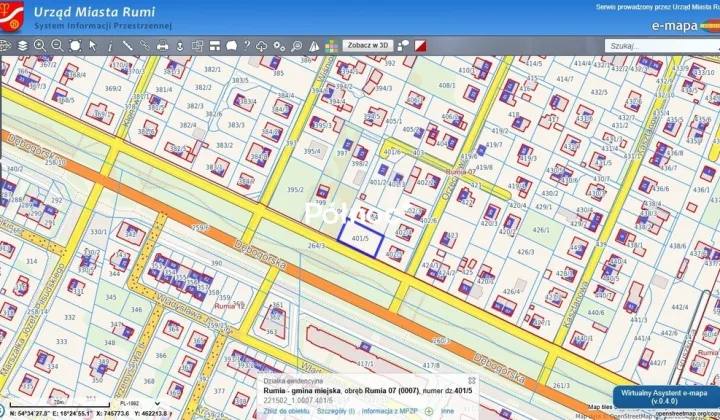Image resolution: width=720 pixels, height=420 pixels.
Task: Click parcel label 314
Action: (32, 261)
